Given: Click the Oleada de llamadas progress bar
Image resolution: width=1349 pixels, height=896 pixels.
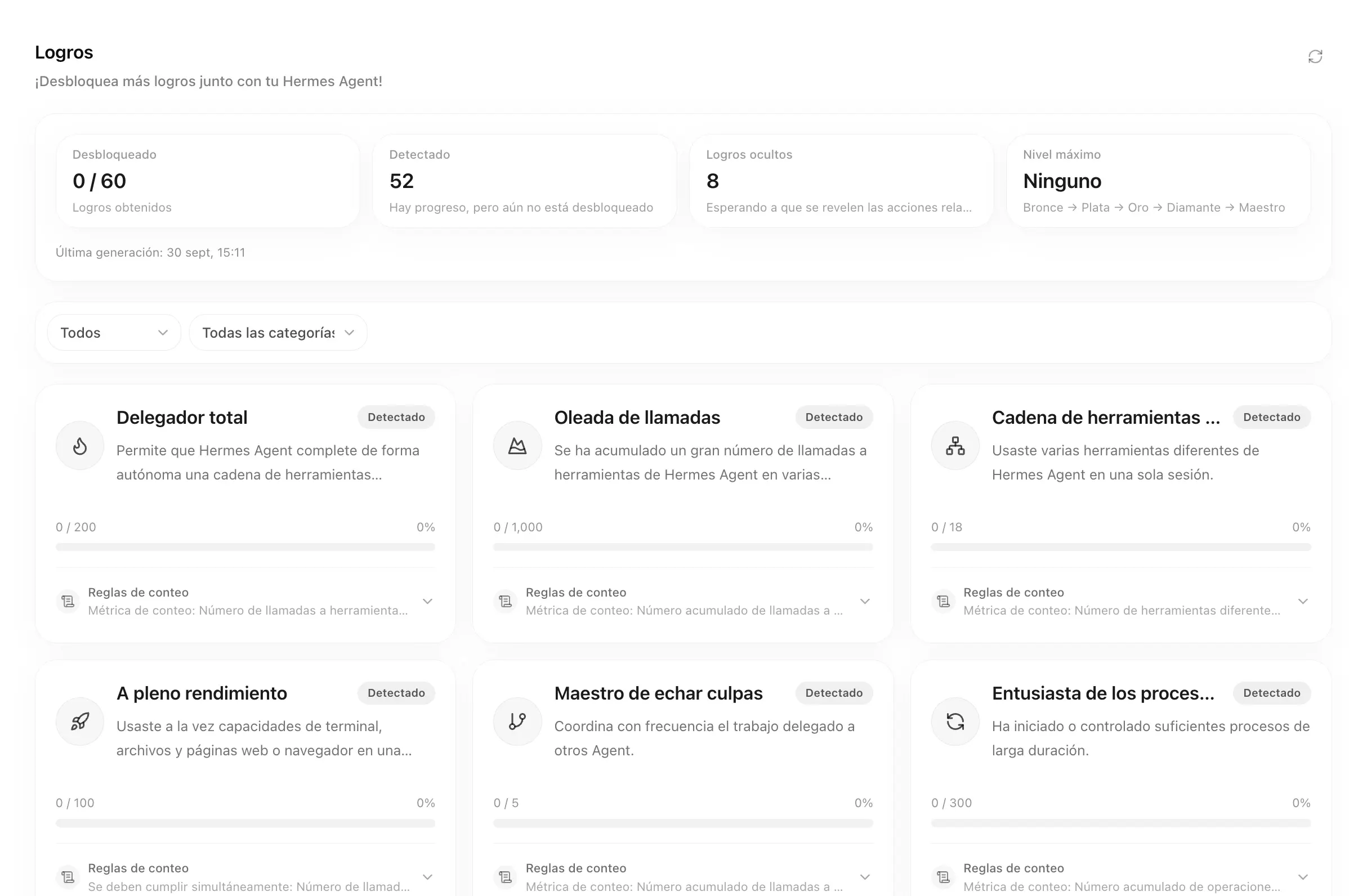Looking at the screenshot, I should (x=683, y=547).
